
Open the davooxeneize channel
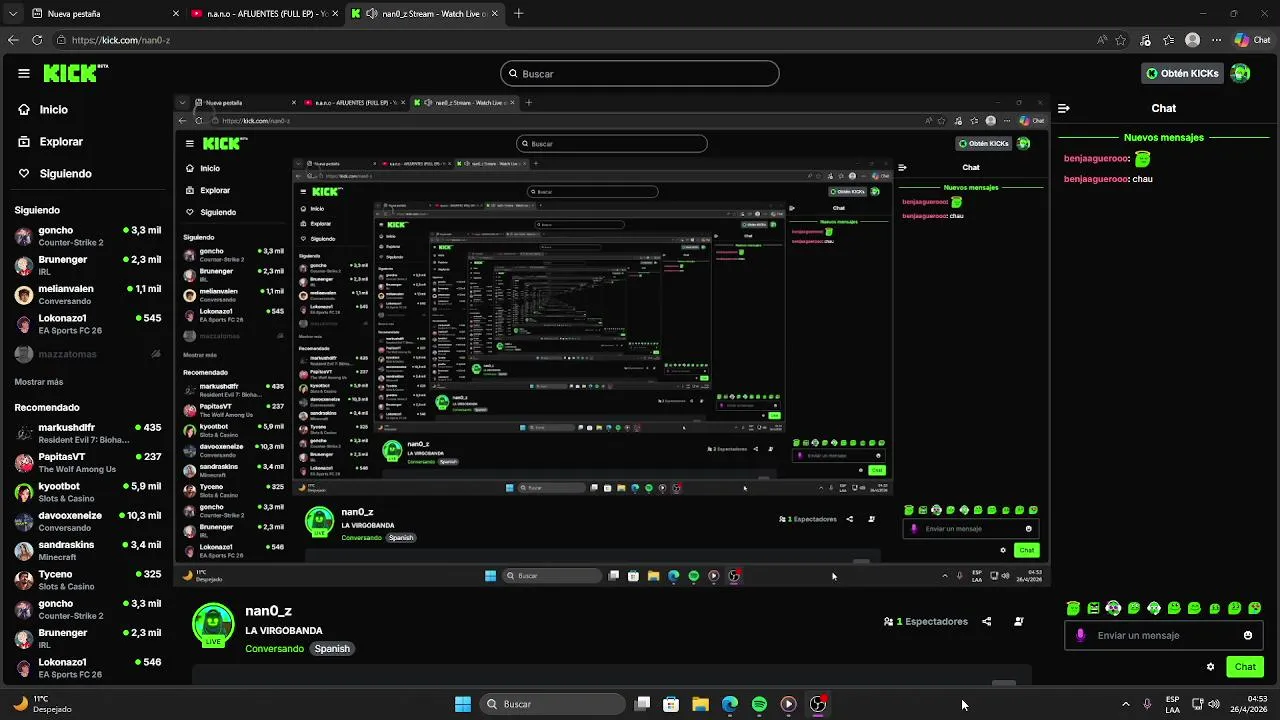click(88, 521)
